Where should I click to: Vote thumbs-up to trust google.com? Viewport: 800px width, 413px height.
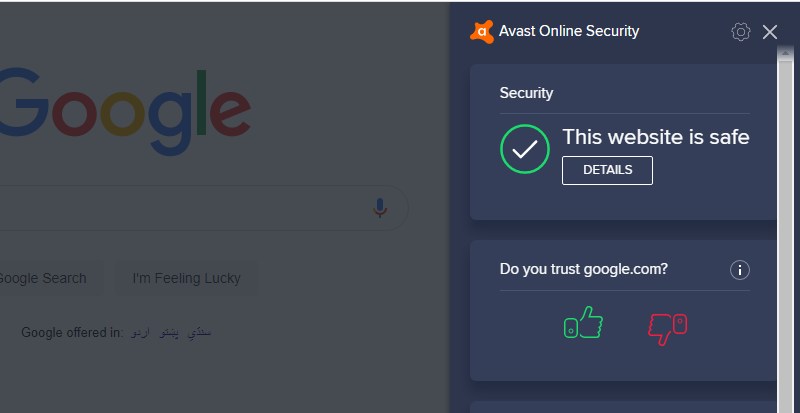(x=583, y=323)
